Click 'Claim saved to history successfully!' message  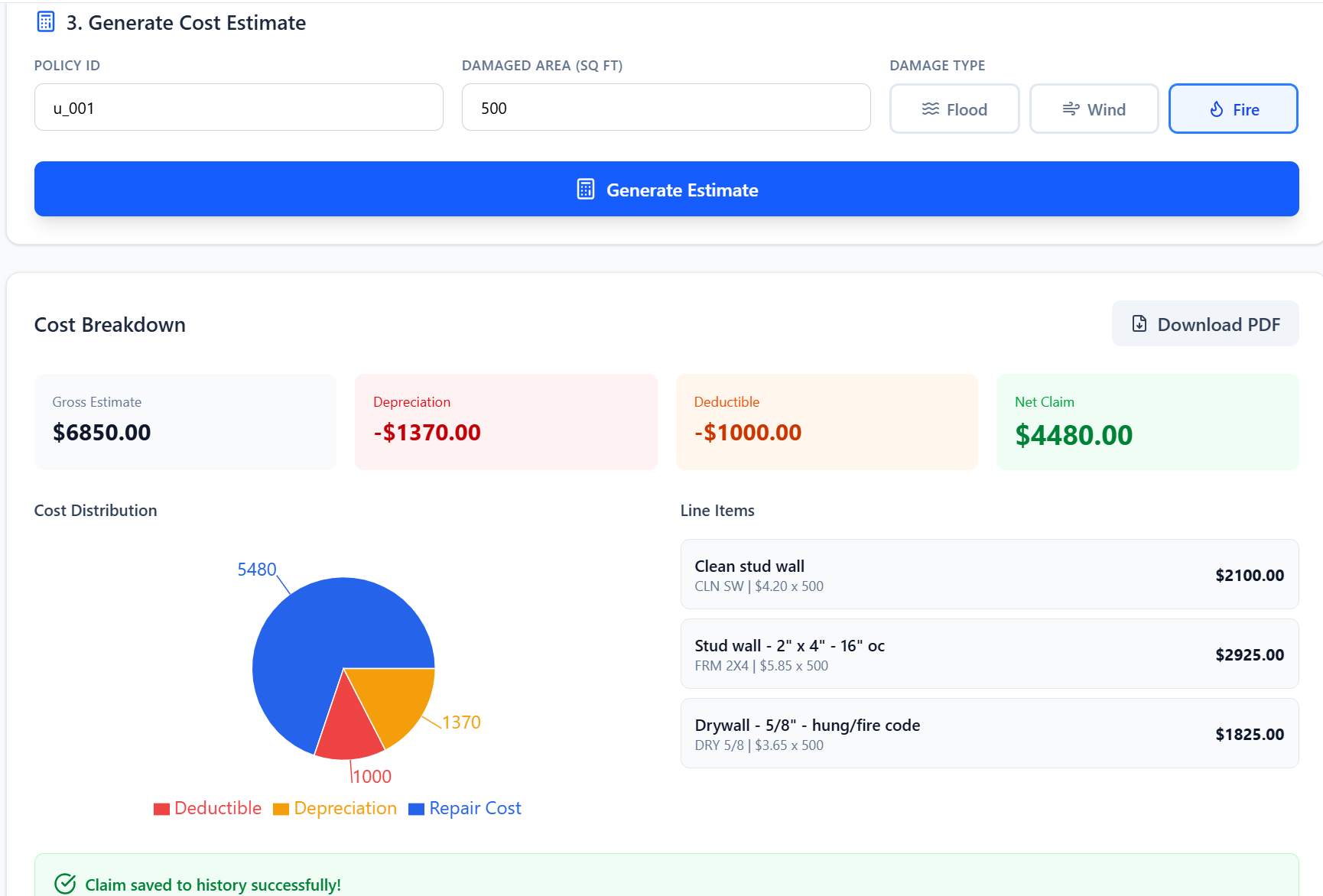click(213, 885)
